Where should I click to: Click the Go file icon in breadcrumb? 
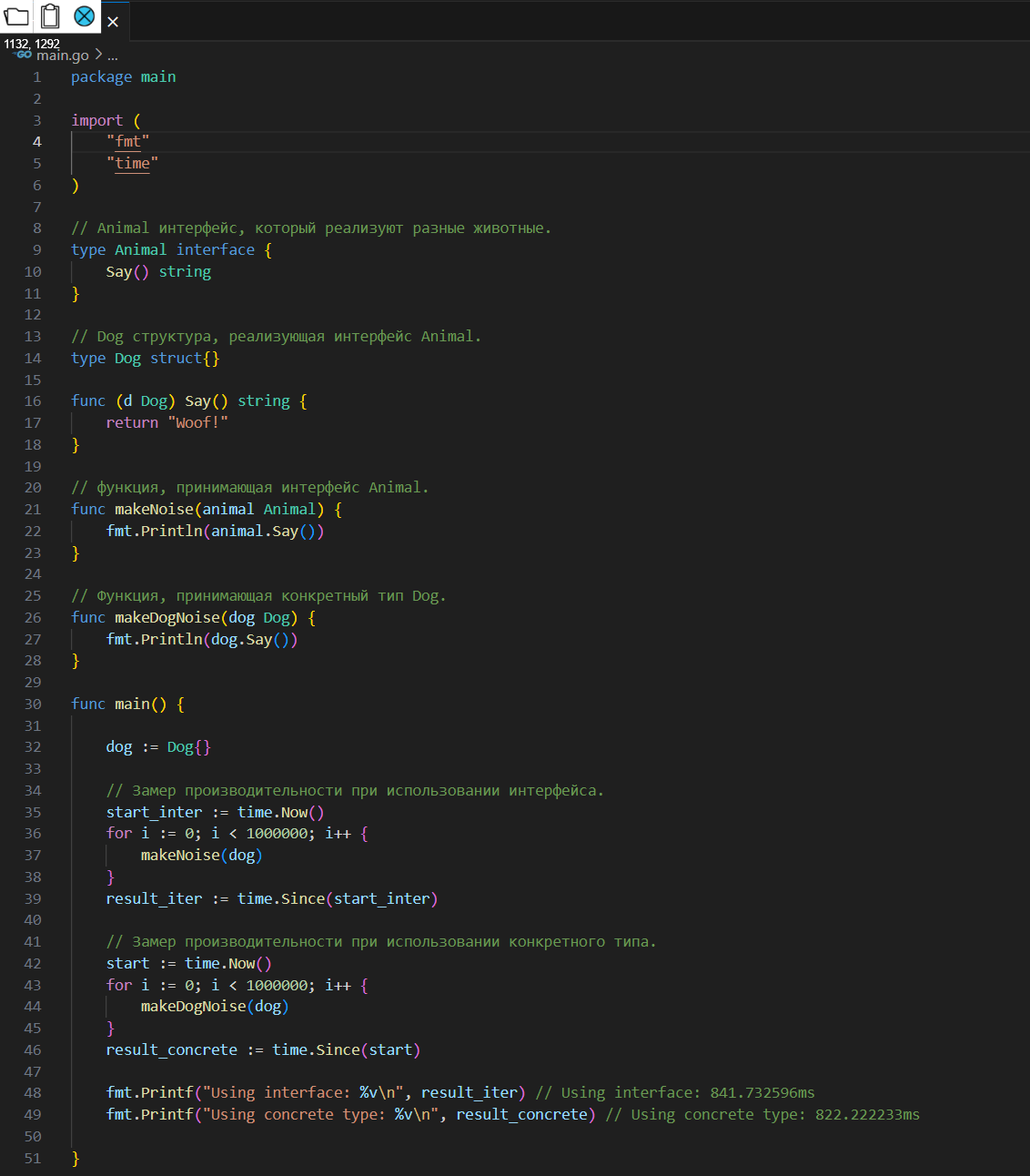coord(24,55)
